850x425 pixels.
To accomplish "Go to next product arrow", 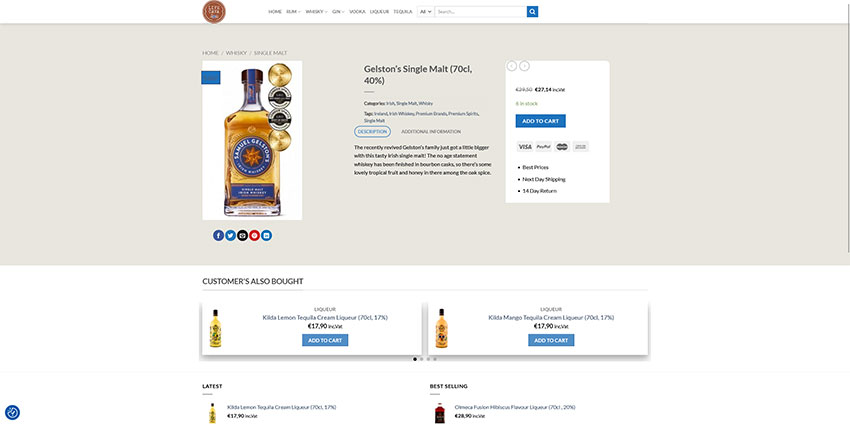I will click(x=524, y=66).
